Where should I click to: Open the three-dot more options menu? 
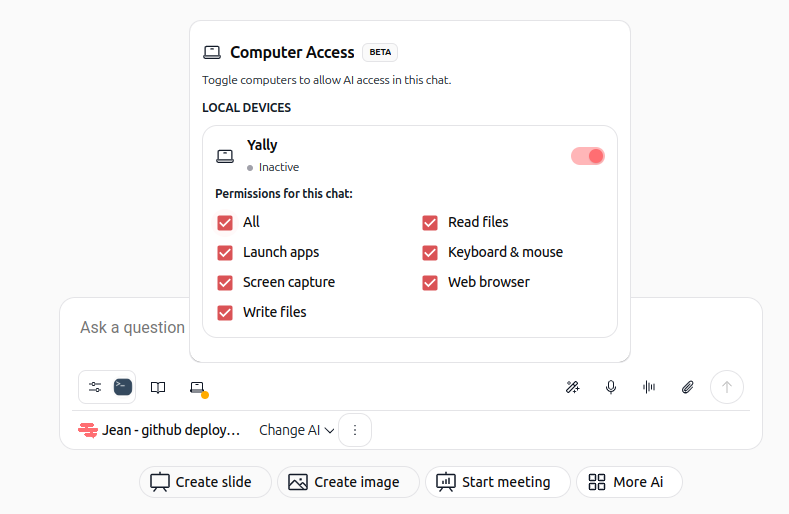355,430
